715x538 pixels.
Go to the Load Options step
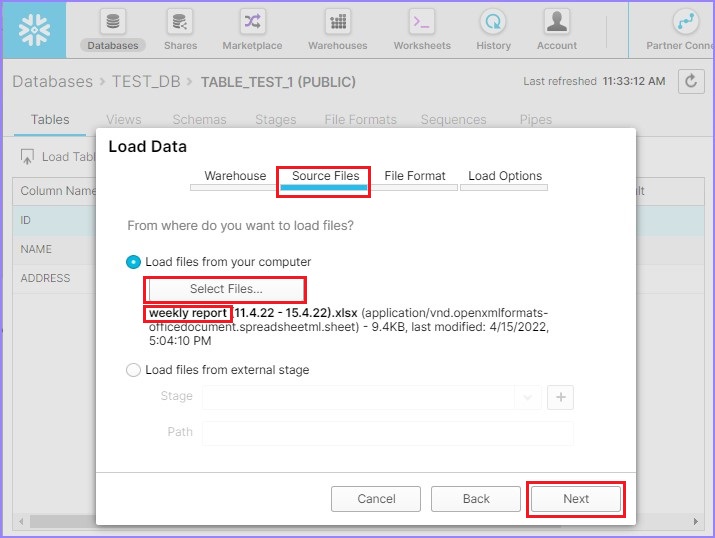click(505, 178)
